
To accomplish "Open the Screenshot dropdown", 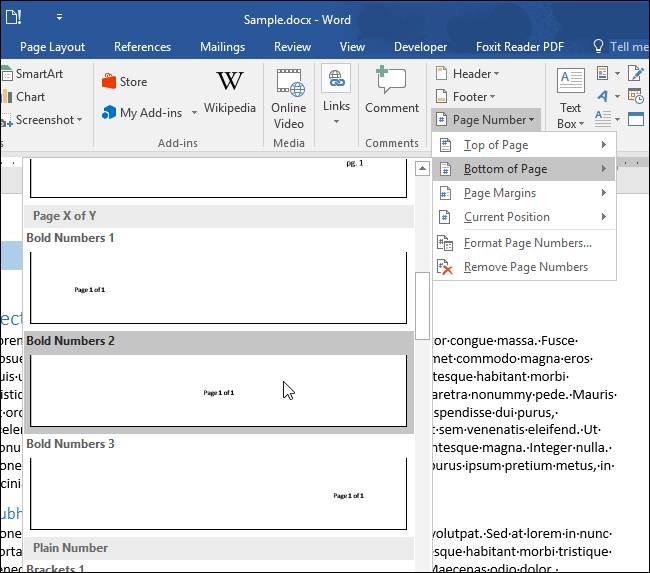I will tap(42, 120).
